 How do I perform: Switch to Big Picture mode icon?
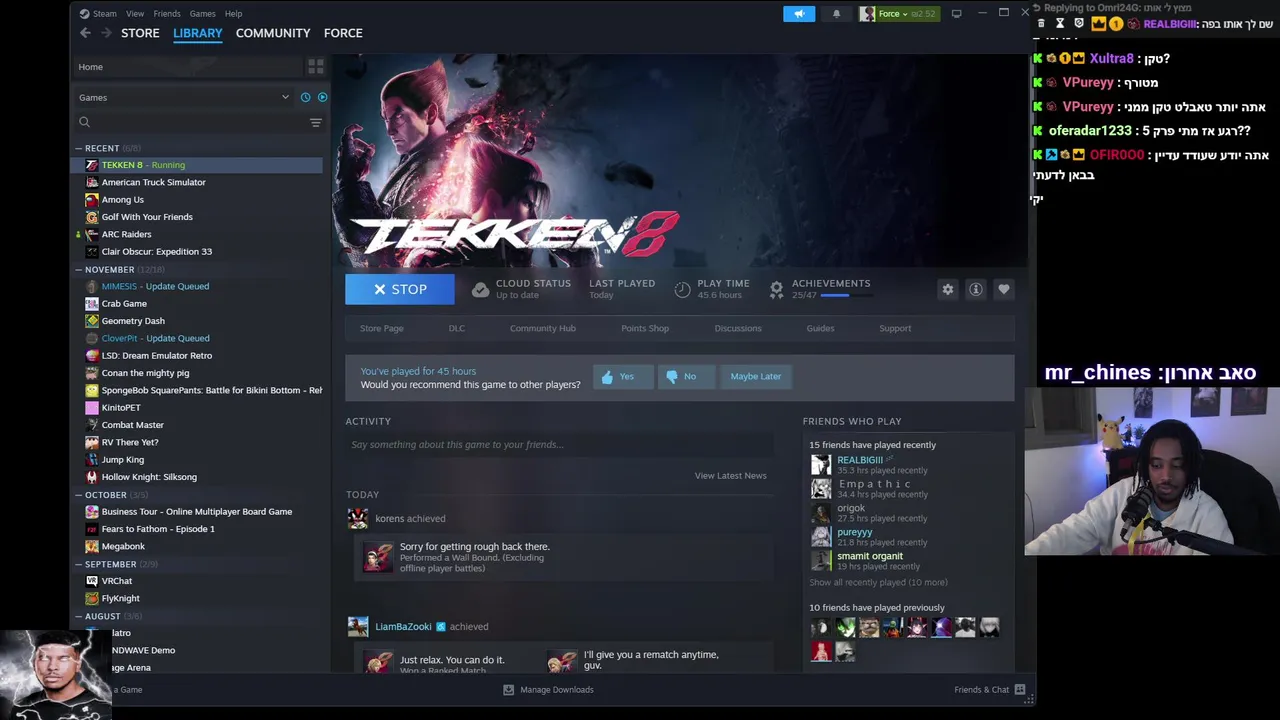tap(956, 14)
